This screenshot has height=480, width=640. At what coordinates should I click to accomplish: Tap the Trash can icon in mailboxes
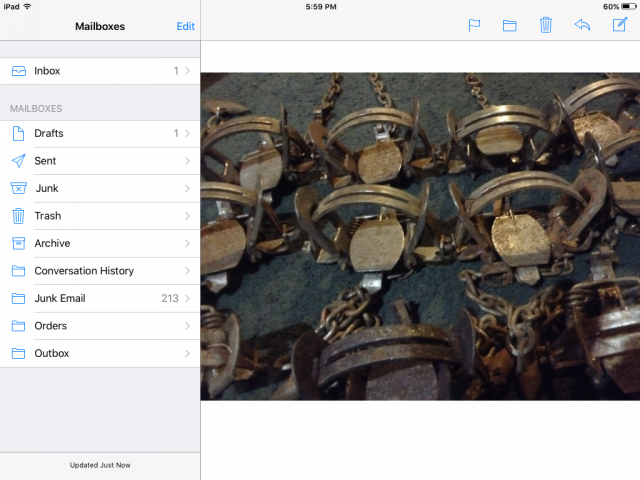(x=18, y=216)
